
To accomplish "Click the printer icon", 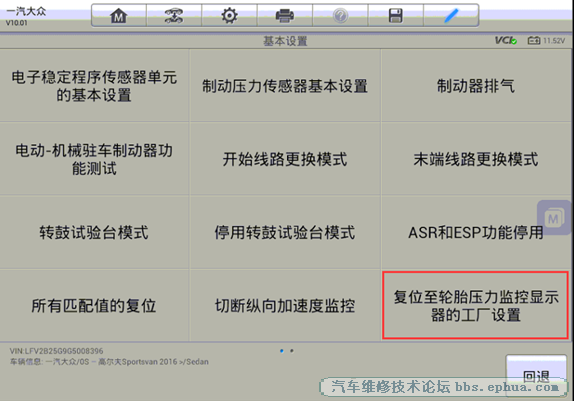I will 285,16.
